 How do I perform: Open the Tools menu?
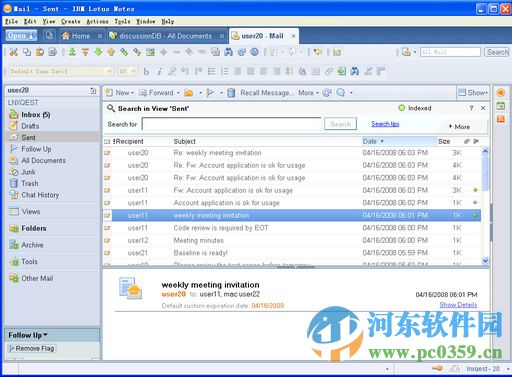point(122,21)
